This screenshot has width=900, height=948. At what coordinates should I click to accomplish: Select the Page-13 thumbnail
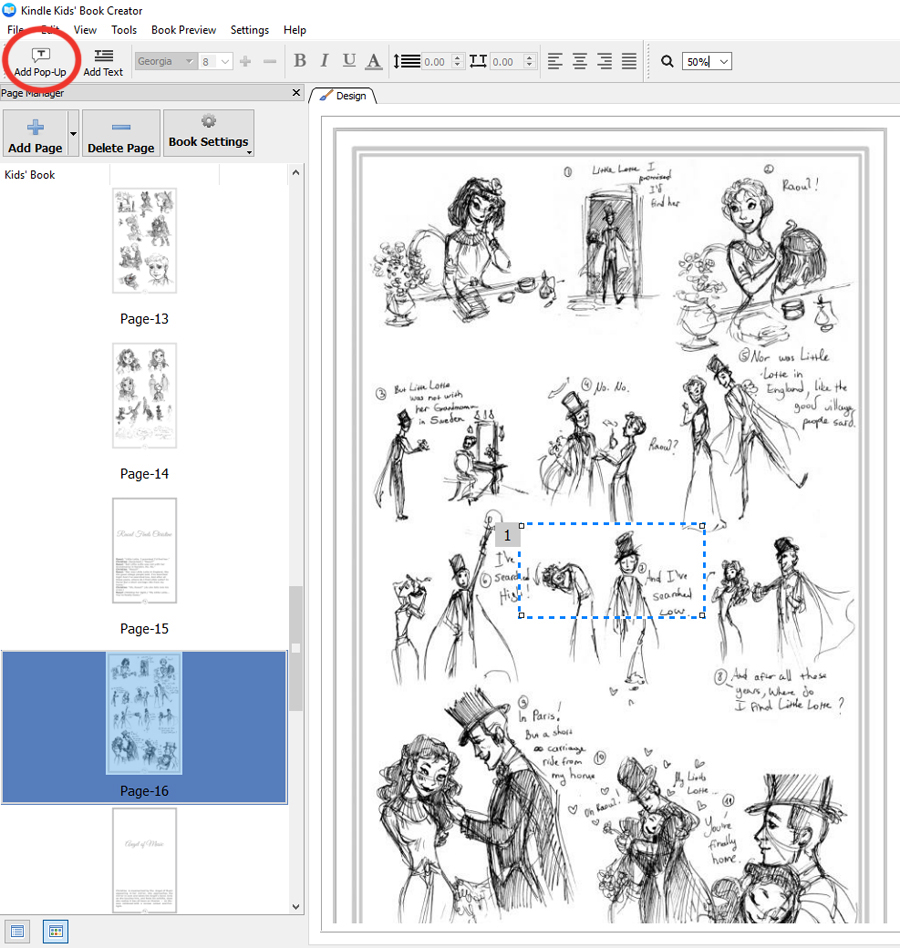[144, 241]
